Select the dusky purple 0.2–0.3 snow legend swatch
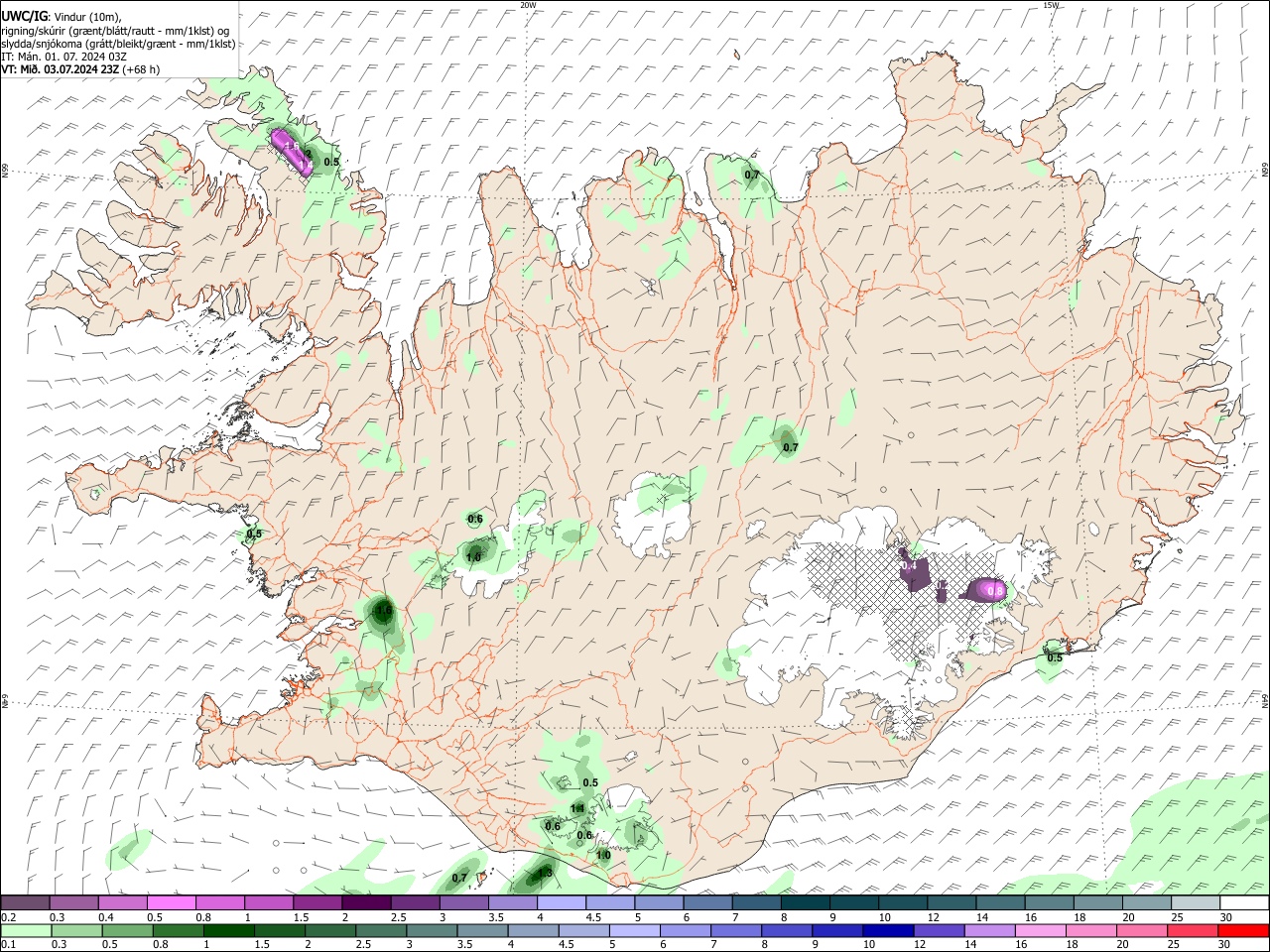 [26, 902]
